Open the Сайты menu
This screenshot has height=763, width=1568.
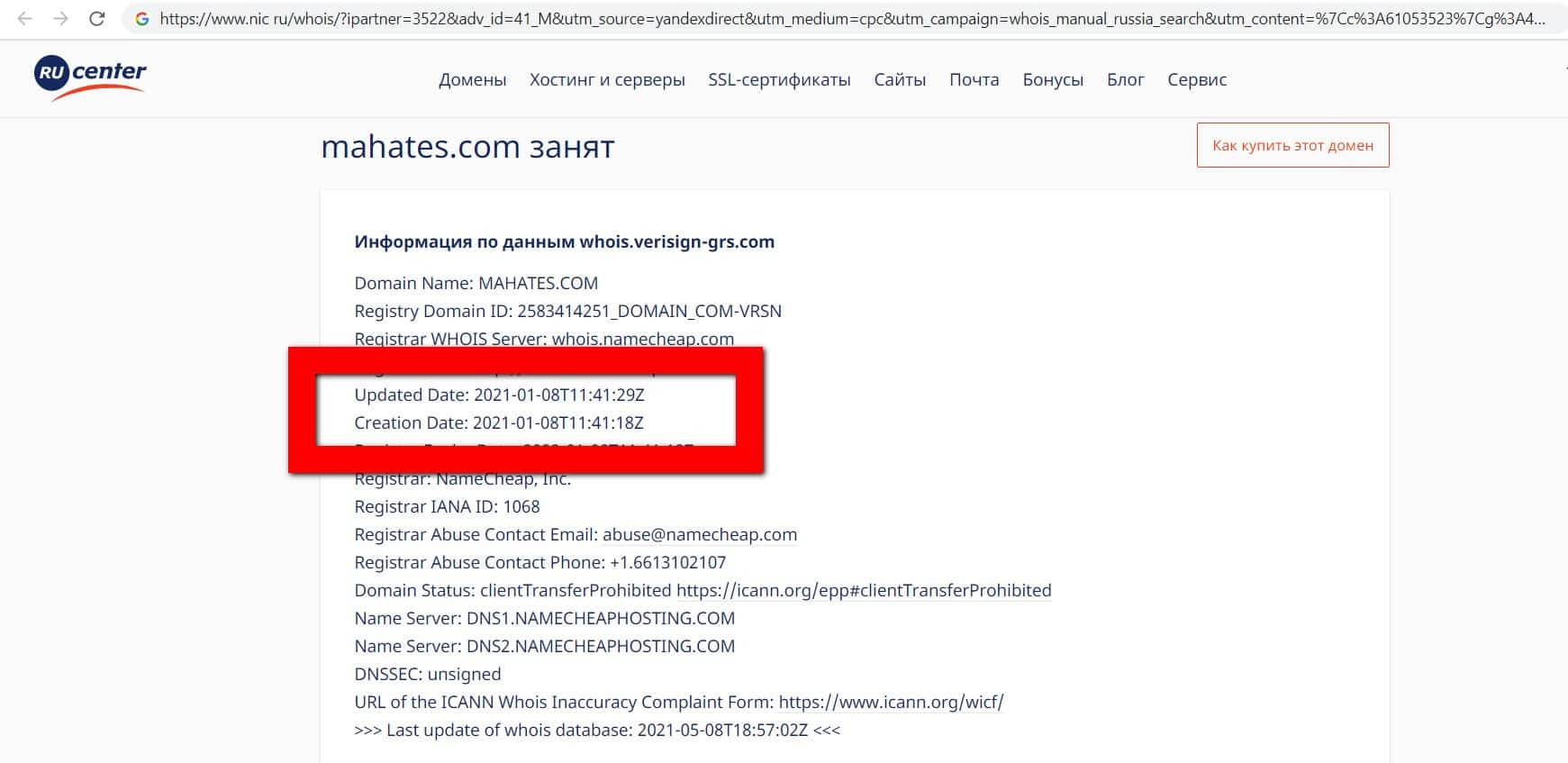(900, 79)
